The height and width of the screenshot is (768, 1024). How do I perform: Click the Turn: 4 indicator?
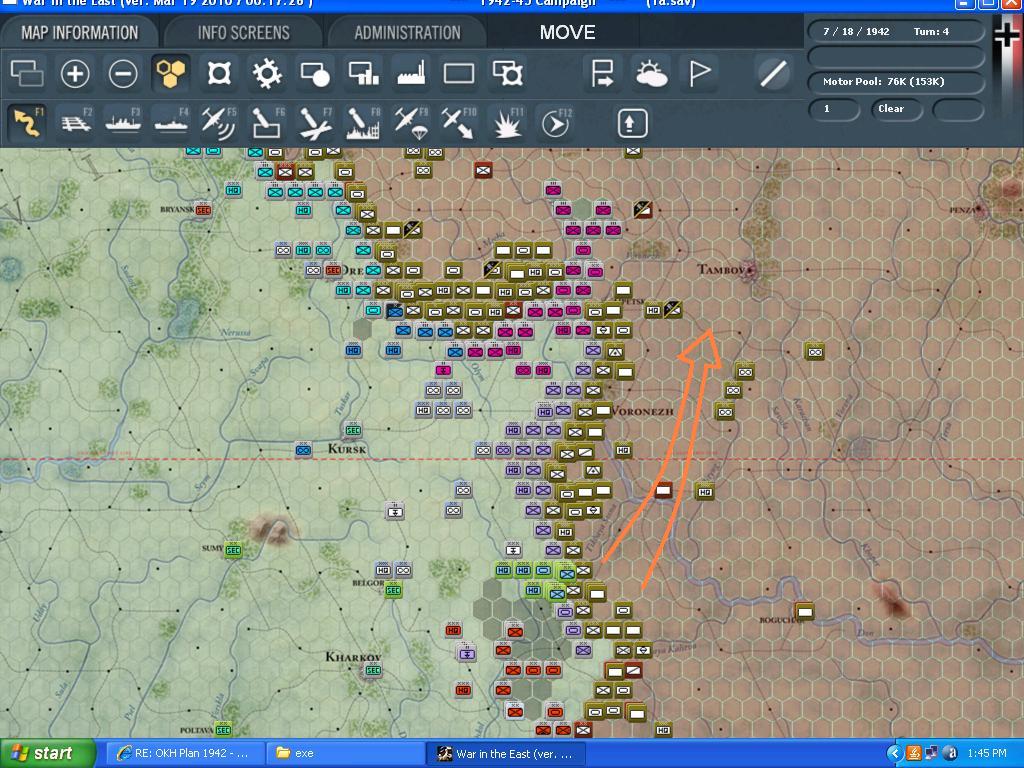931,31
